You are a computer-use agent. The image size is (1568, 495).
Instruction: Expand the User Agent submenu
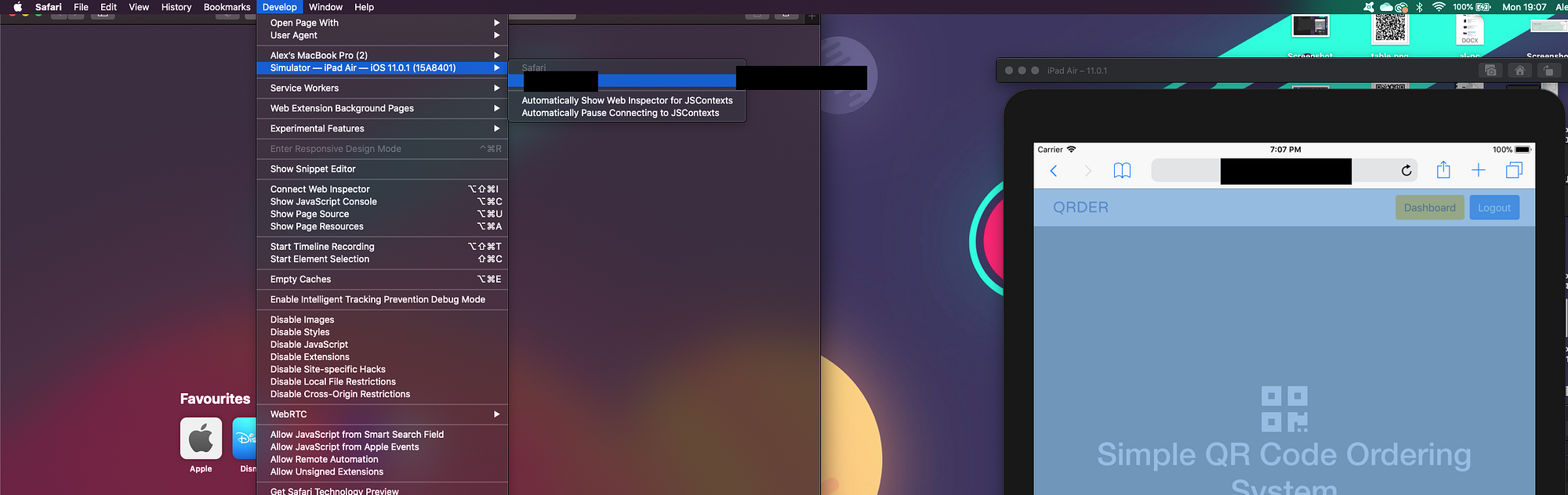382,35
